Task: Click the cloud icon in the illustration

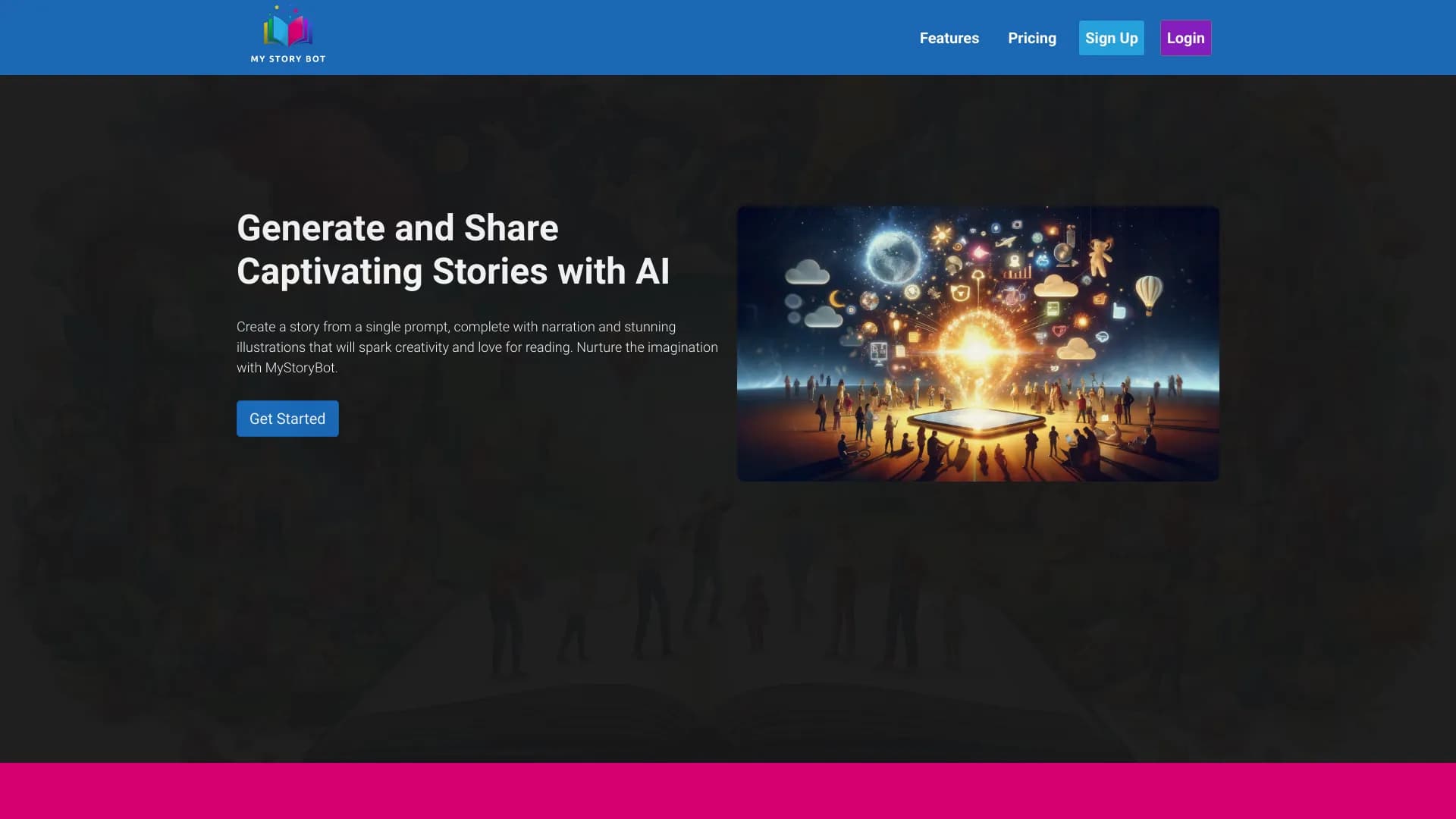Action: pyautogui.click(x=806, y=271)
